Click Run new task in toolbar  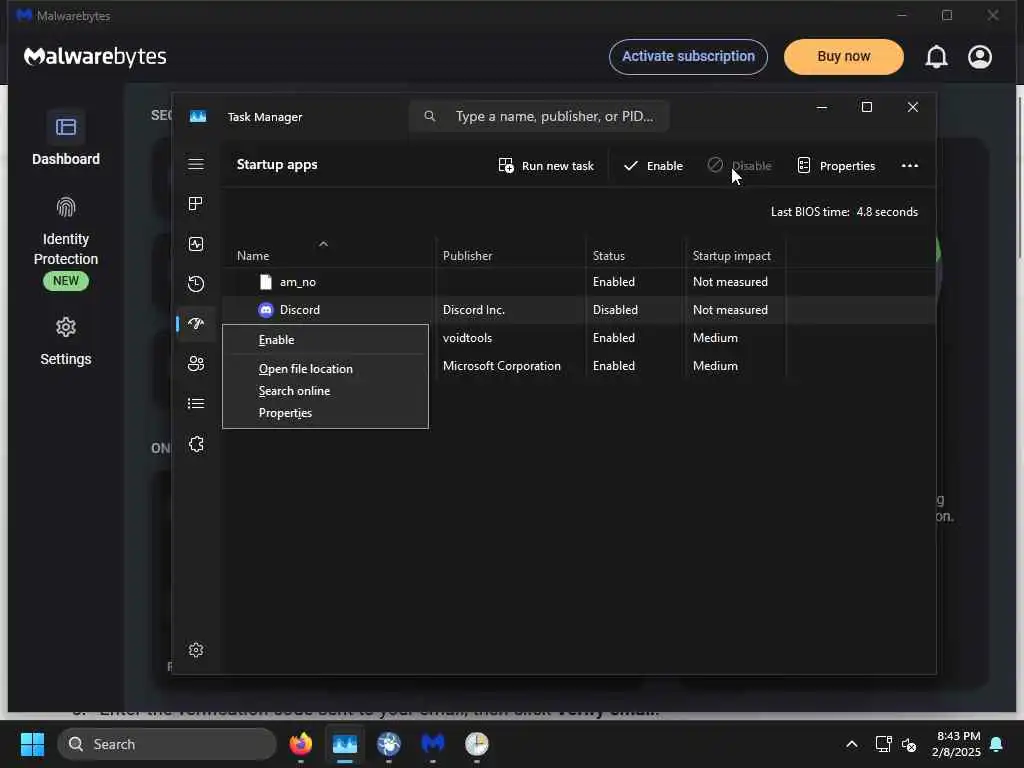[x=546, y=165]
